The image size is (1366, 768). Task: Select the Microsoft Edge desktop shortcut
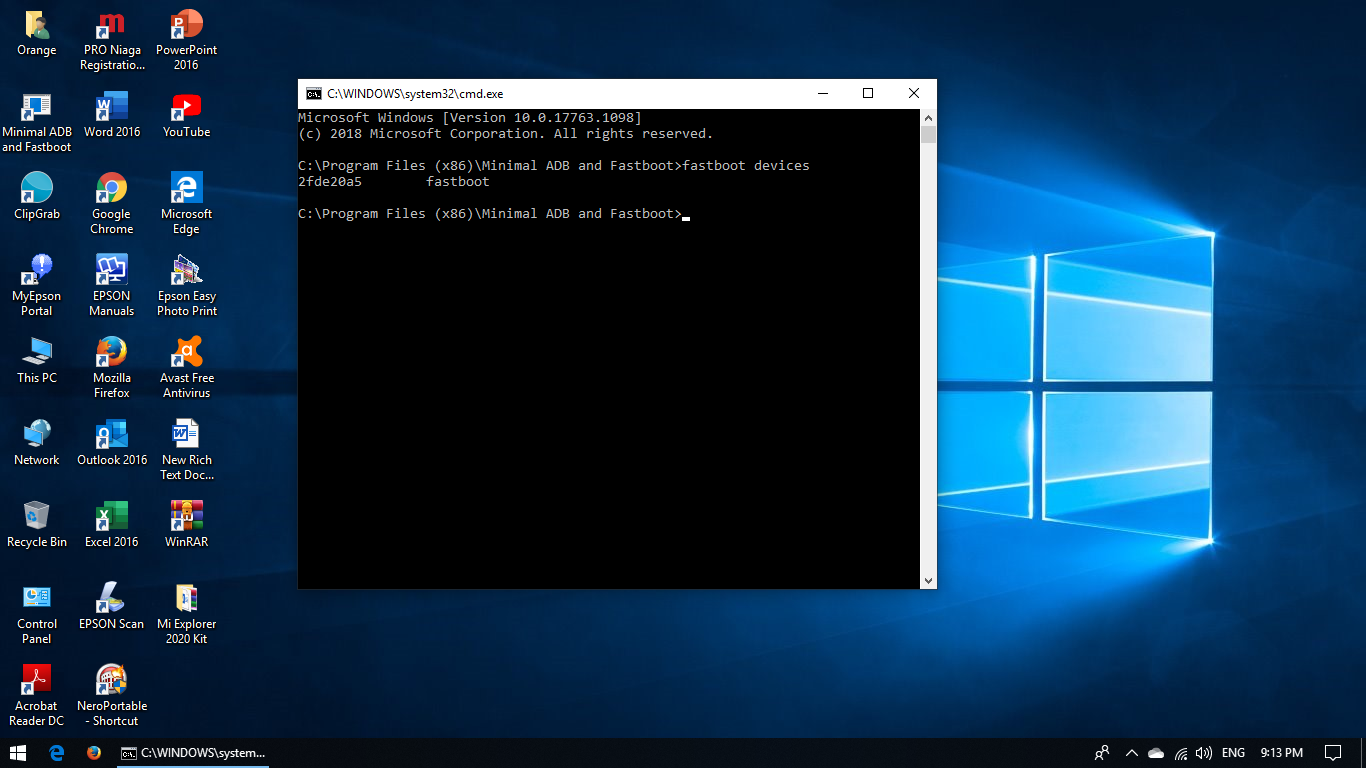coord(187,205)
